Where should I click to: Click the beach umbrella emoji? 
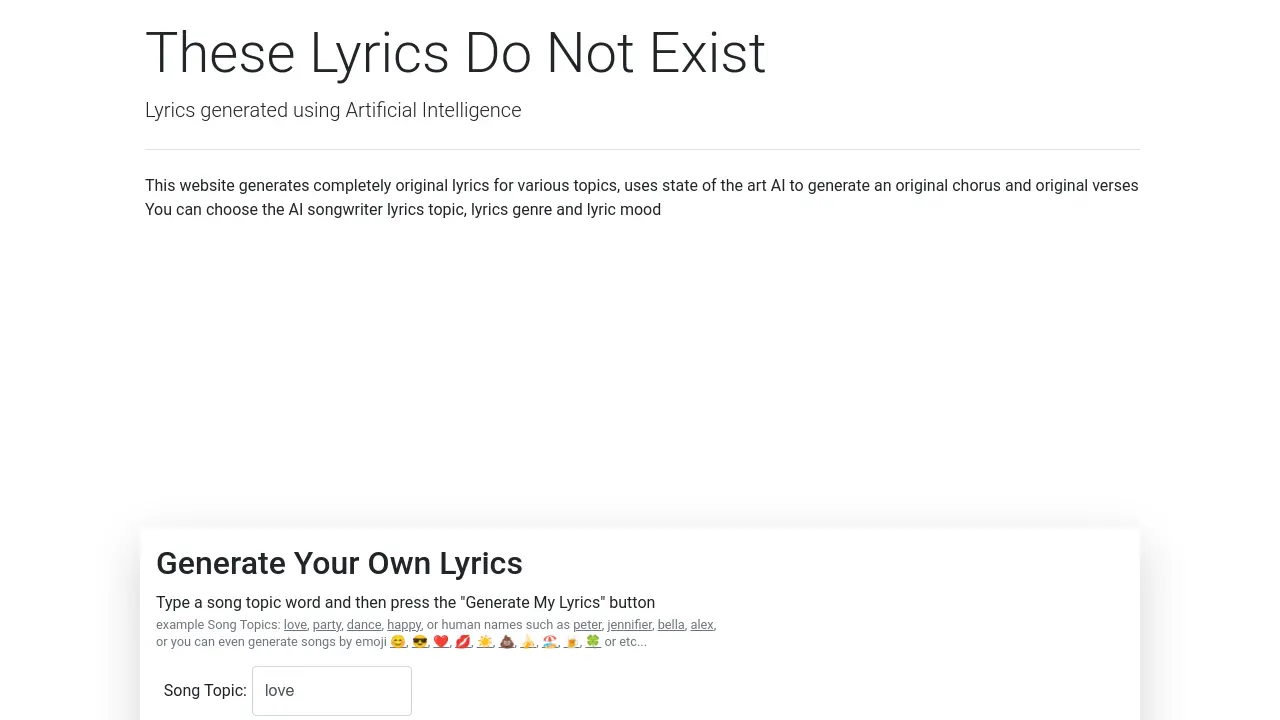click(x=550, y=642)
